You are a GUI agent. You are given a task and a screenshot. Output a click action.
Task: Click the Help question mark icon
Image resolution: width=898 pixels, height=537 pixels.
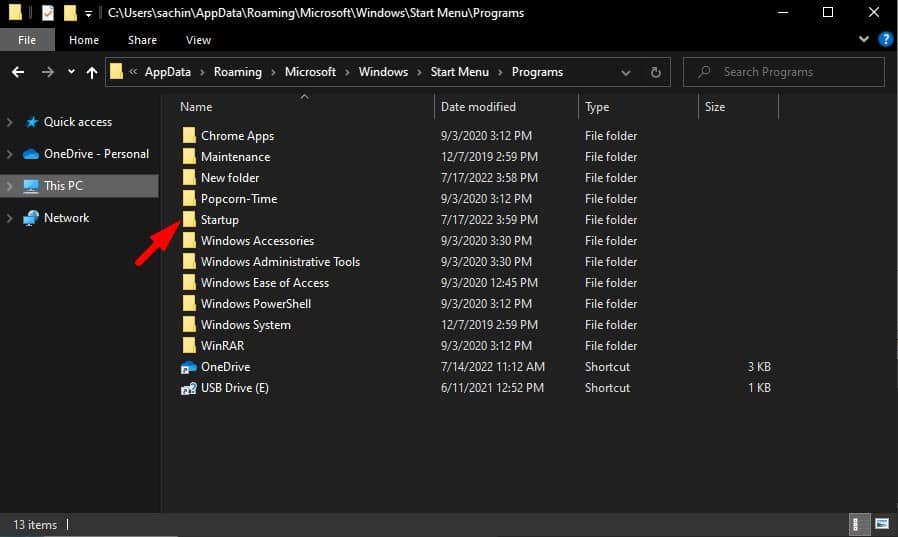pos(885,40)
